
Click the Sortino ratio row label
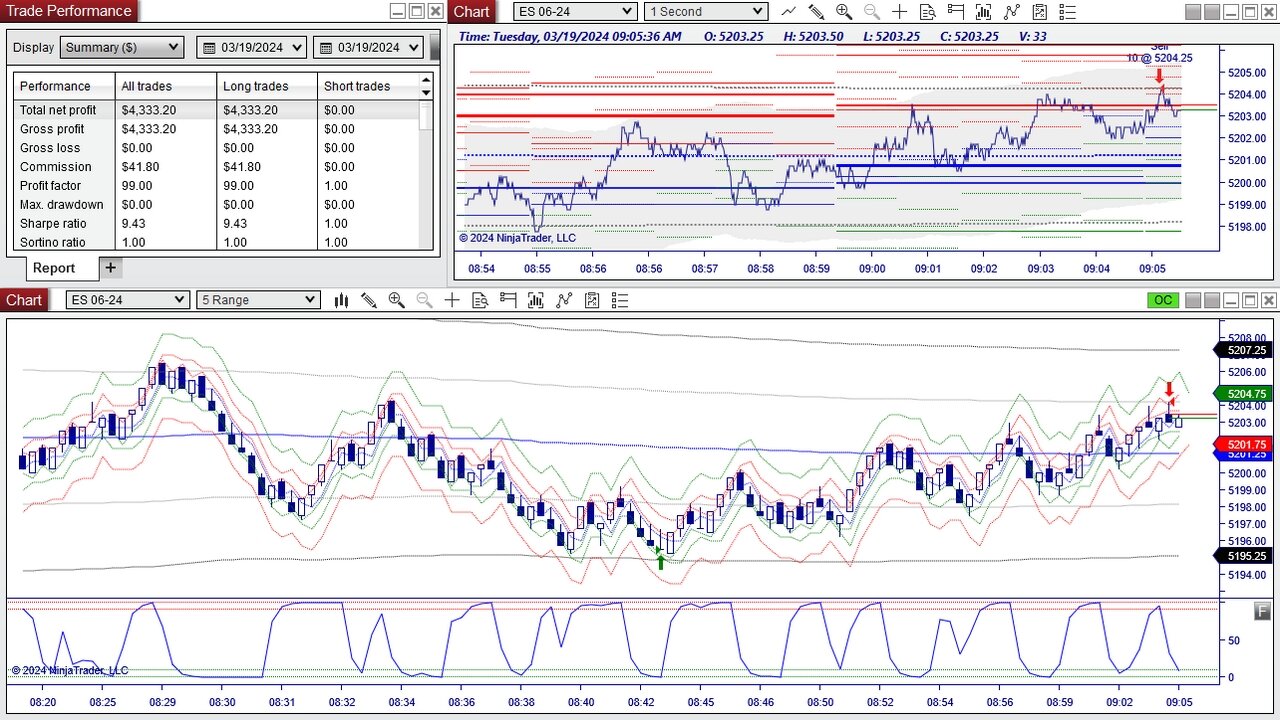pos(53,243)
